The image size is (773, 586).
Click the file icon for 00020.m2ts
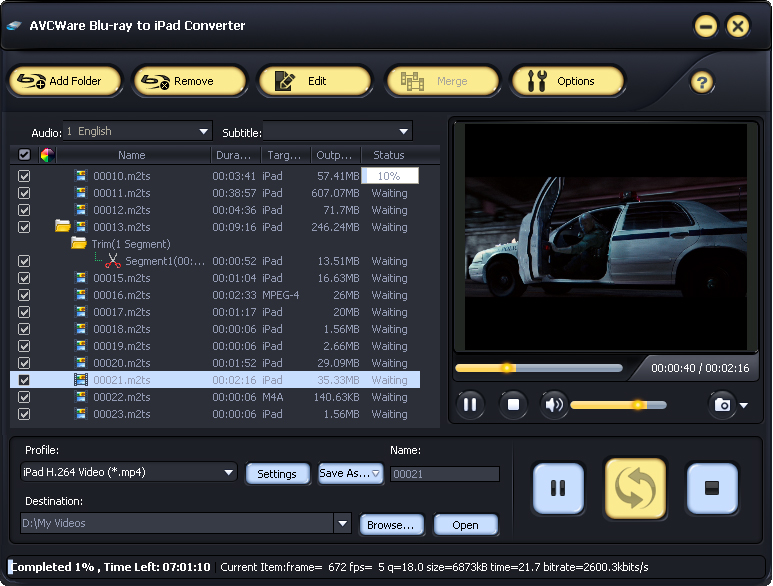pyautogui.click(x=81, y=363)
